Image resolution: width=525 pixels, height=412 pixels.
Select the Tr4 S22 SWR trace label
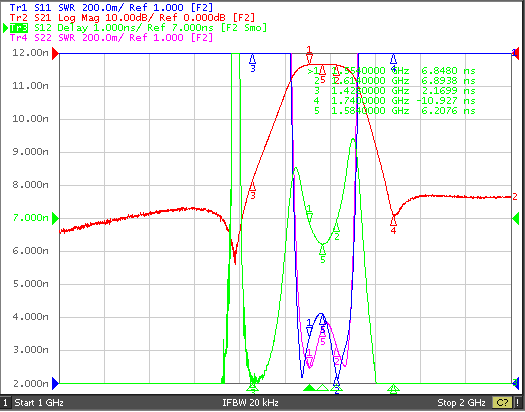point(111,37)
